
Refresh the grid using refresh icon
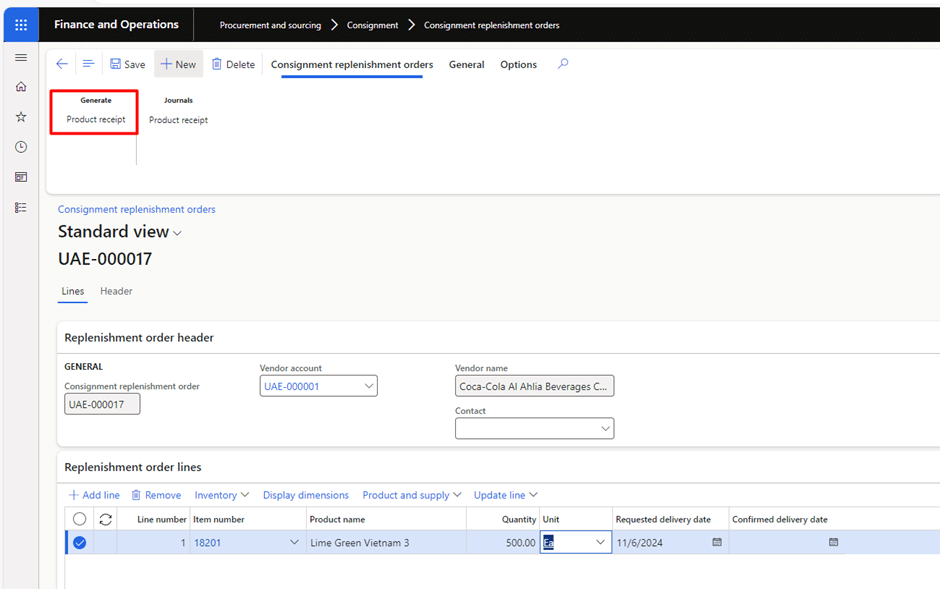[106, 519]
